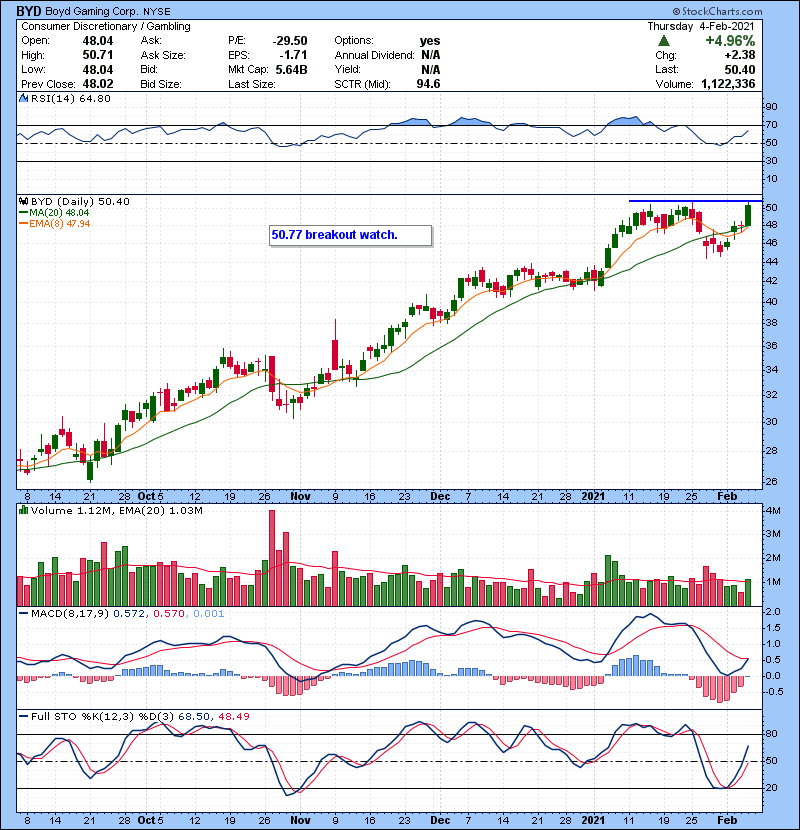Click the SCTR (Mid) value 94.6

point(428,84)
